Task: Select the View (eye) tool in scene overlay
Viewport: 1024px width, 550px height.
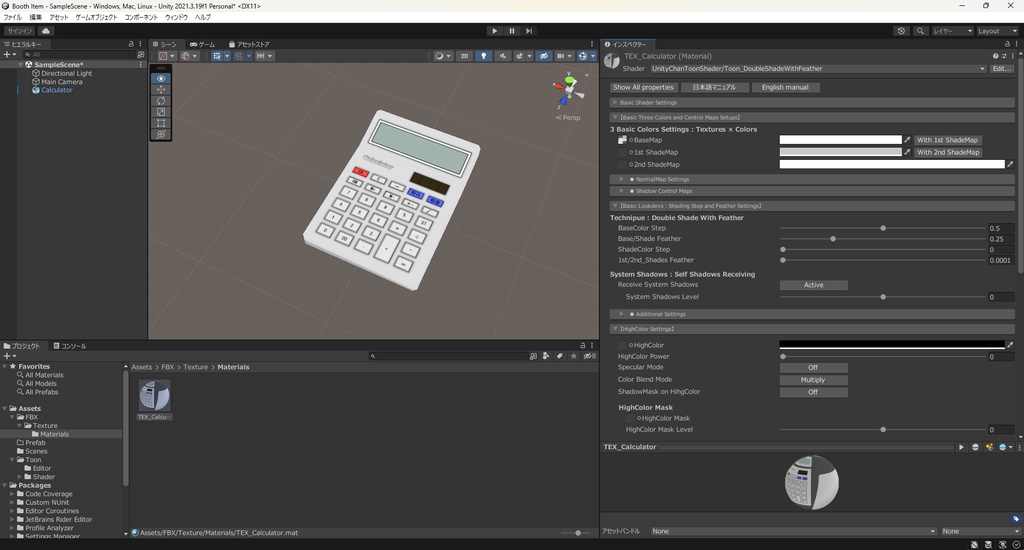Action: point(161,78)
